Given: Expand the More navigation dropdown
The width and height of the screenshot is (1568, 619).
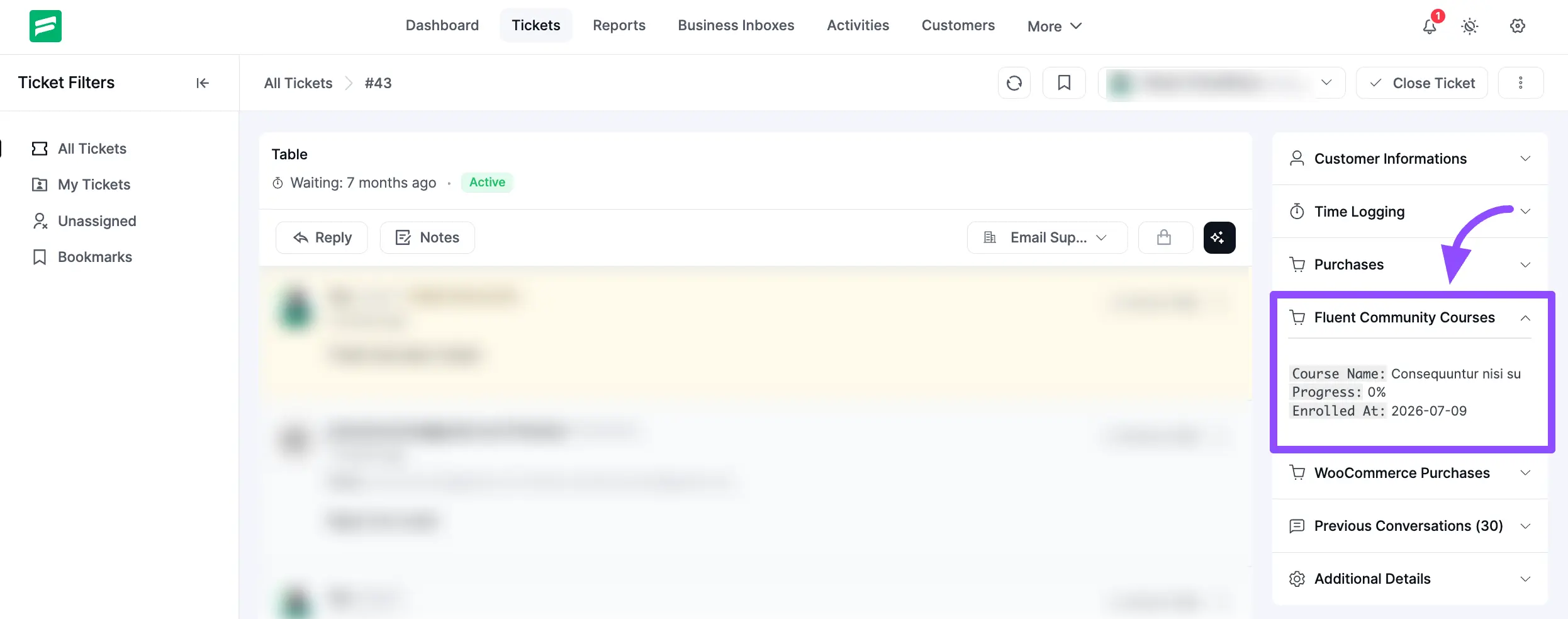Looking at the screenshot, I should point(1055,26).
